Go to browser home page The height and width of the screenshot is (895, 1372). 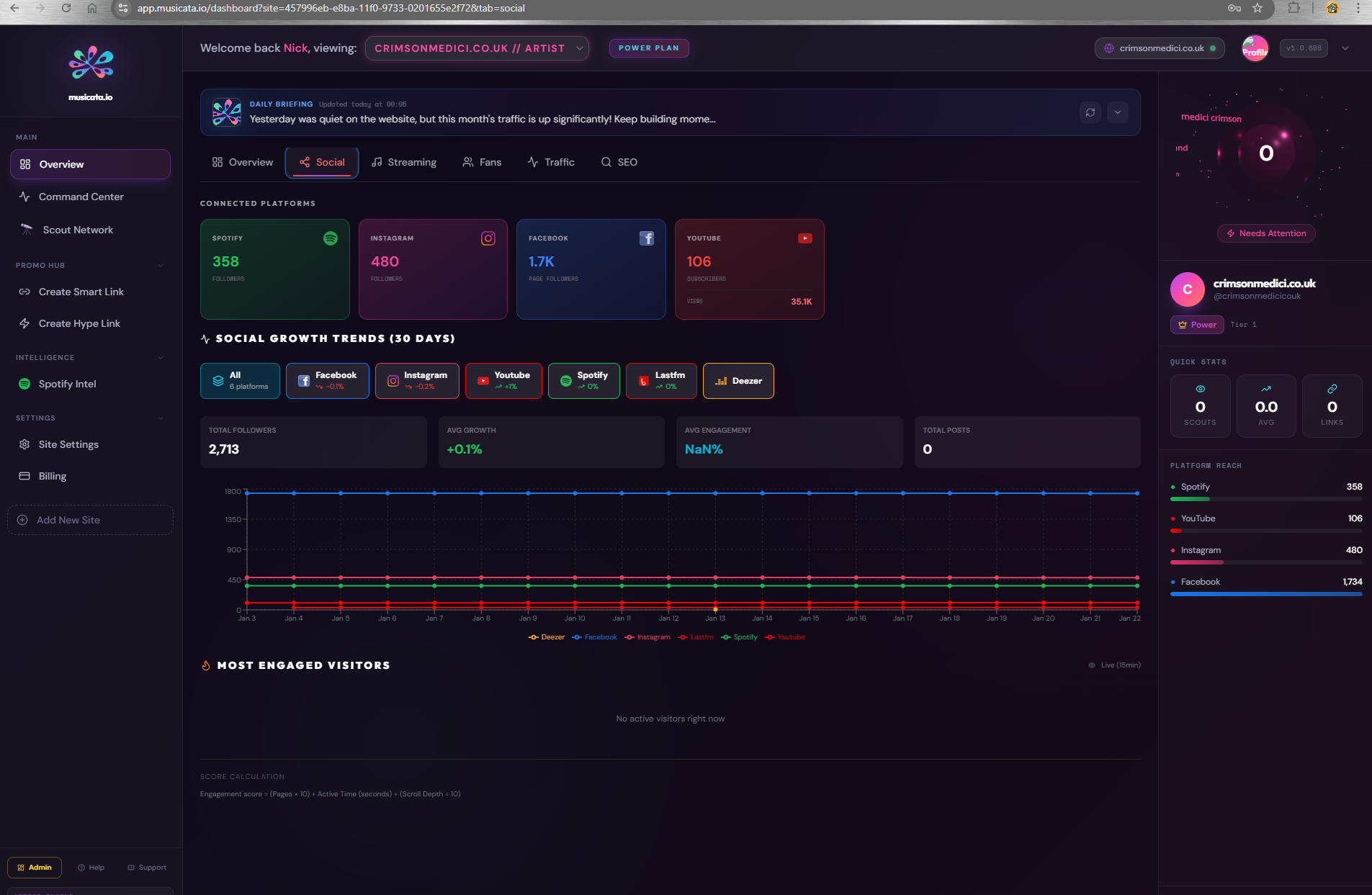click(92, 8)
